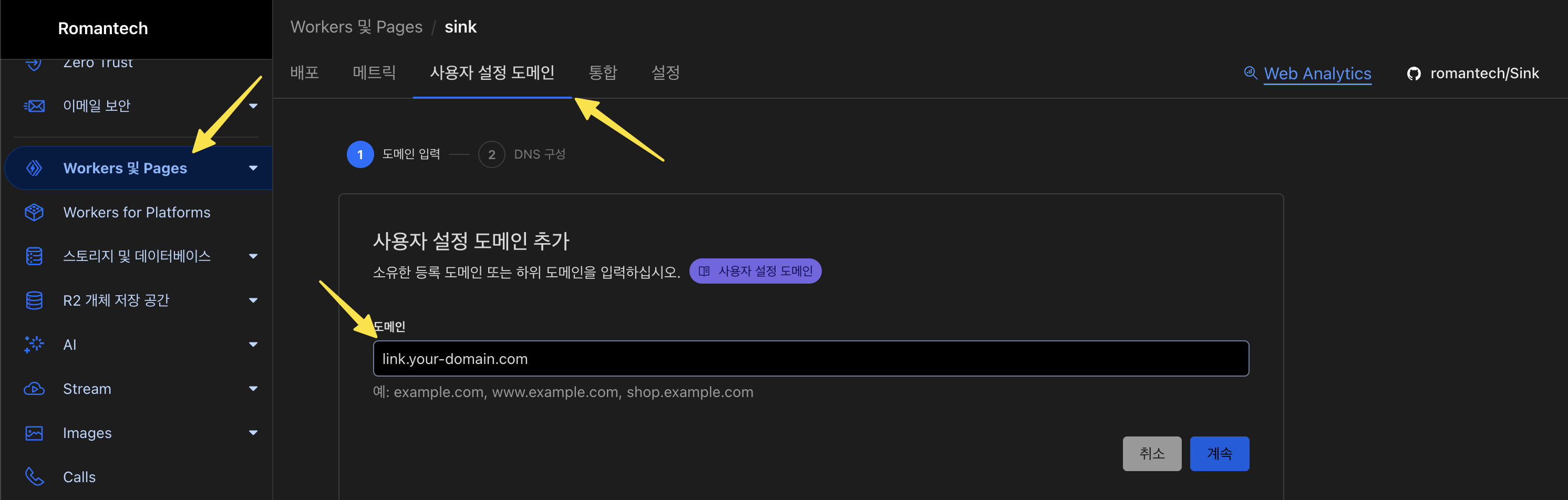Click the email security envelope icon
The image size is (1568, 500).
point(34,106)
